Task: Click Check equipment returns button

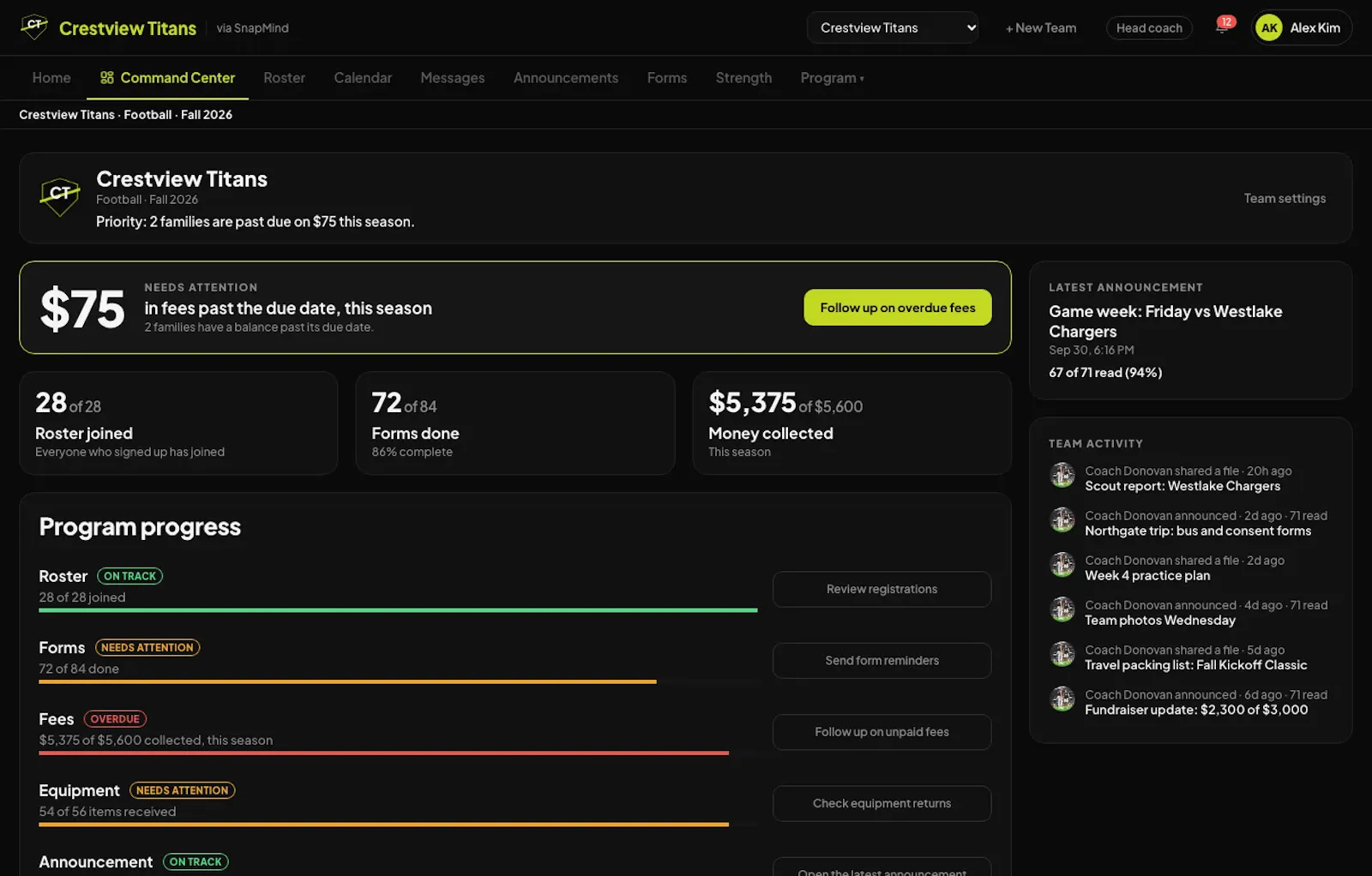Action: pos(882,803)
